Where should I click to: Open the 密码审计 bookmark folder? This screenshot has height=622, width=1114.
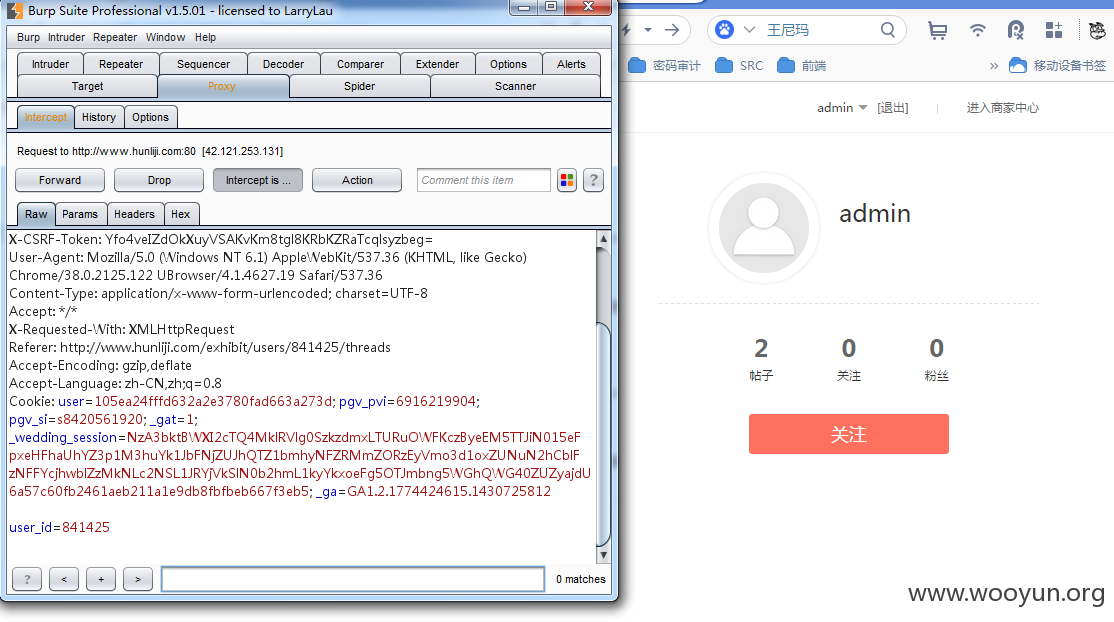665,65
